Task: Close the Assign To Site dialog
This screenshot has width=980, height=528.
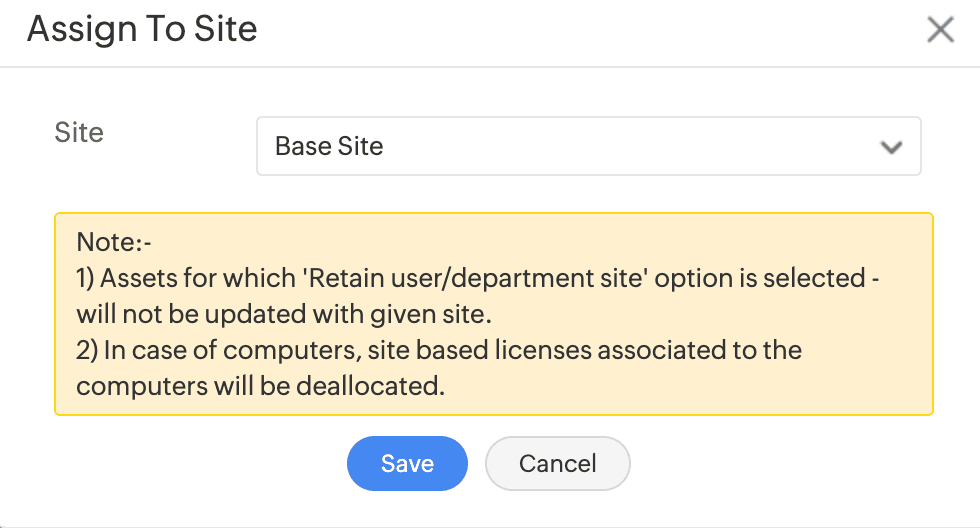Action: click(940, 30)
